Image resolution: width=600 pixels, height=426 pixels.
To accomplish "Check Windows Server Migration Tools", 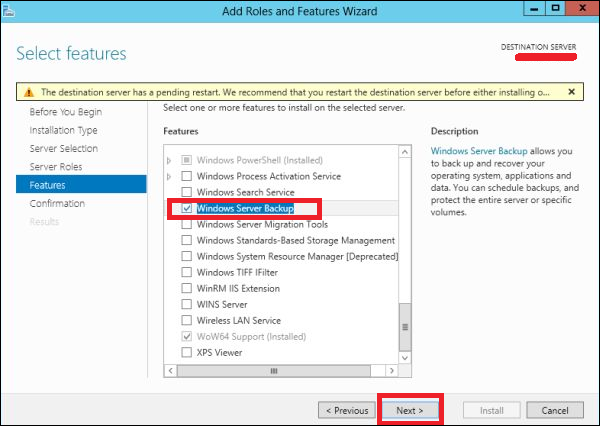I will (x=186, y=224).
